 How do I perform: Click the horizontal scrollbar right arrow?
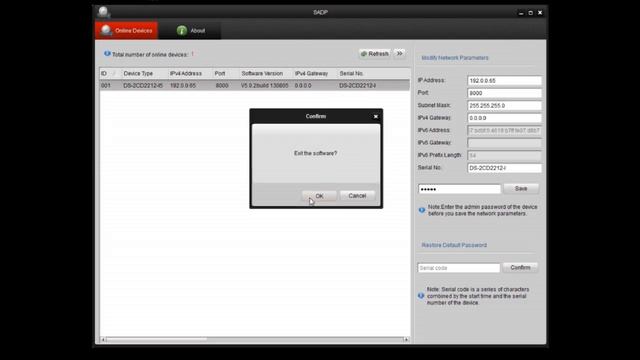406,339
